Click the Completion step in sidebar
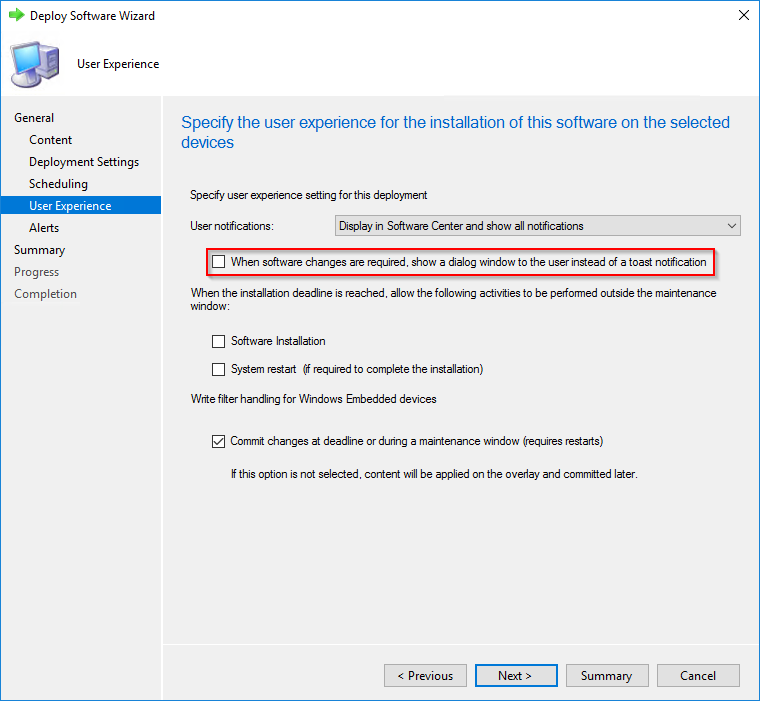 [x=45, y=294]
